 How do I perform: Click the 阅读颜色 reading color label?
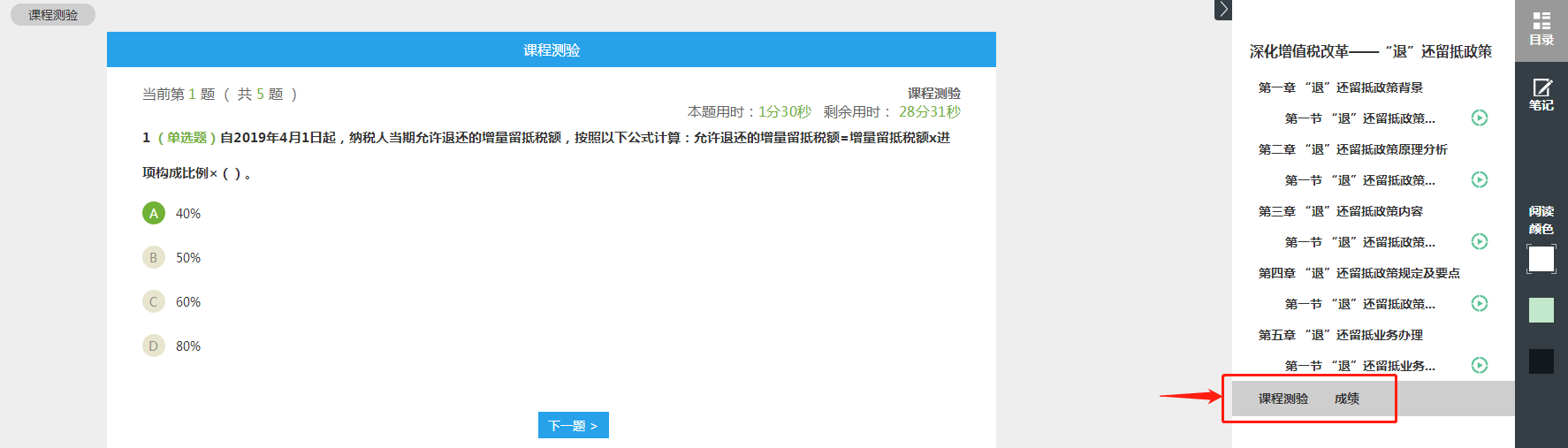coord(1541,220)
